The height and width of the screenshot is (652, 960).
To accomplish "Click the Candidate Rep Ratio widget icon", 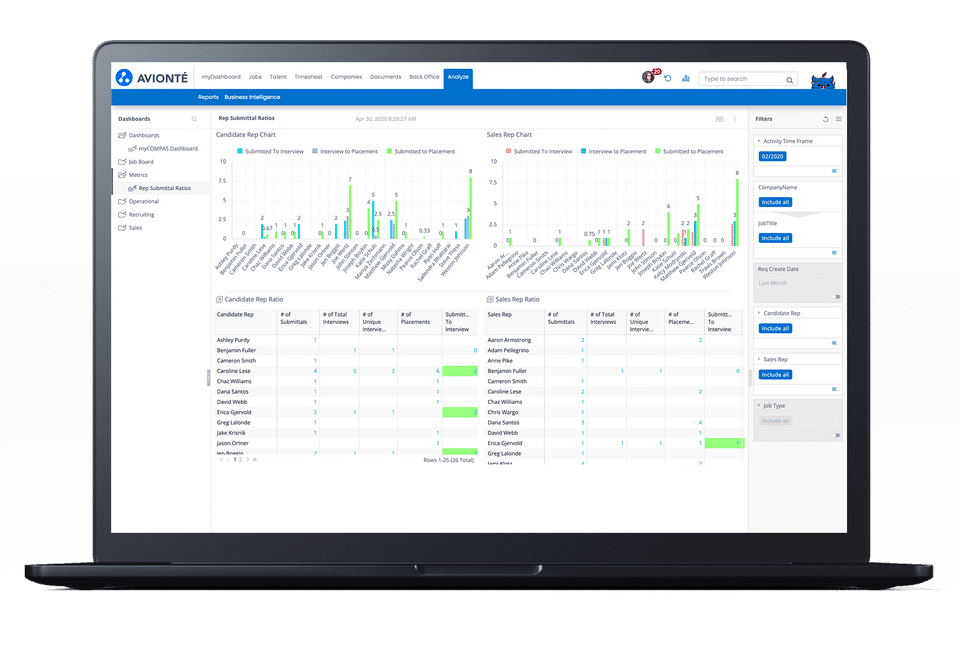I will tap(219, 299).
